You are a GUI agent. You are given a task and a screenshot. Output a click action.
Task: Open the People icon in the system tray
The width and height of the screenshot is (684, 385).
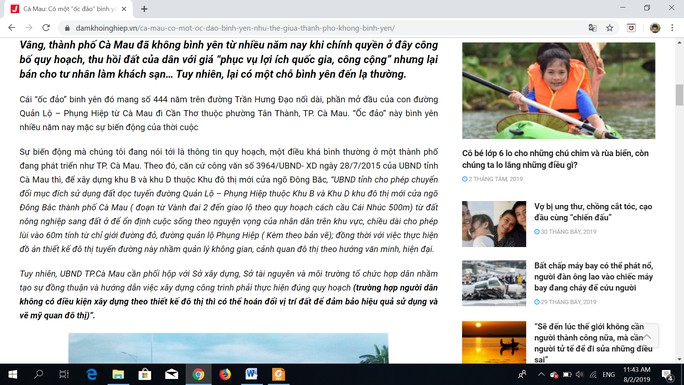(x=522, y=374)
